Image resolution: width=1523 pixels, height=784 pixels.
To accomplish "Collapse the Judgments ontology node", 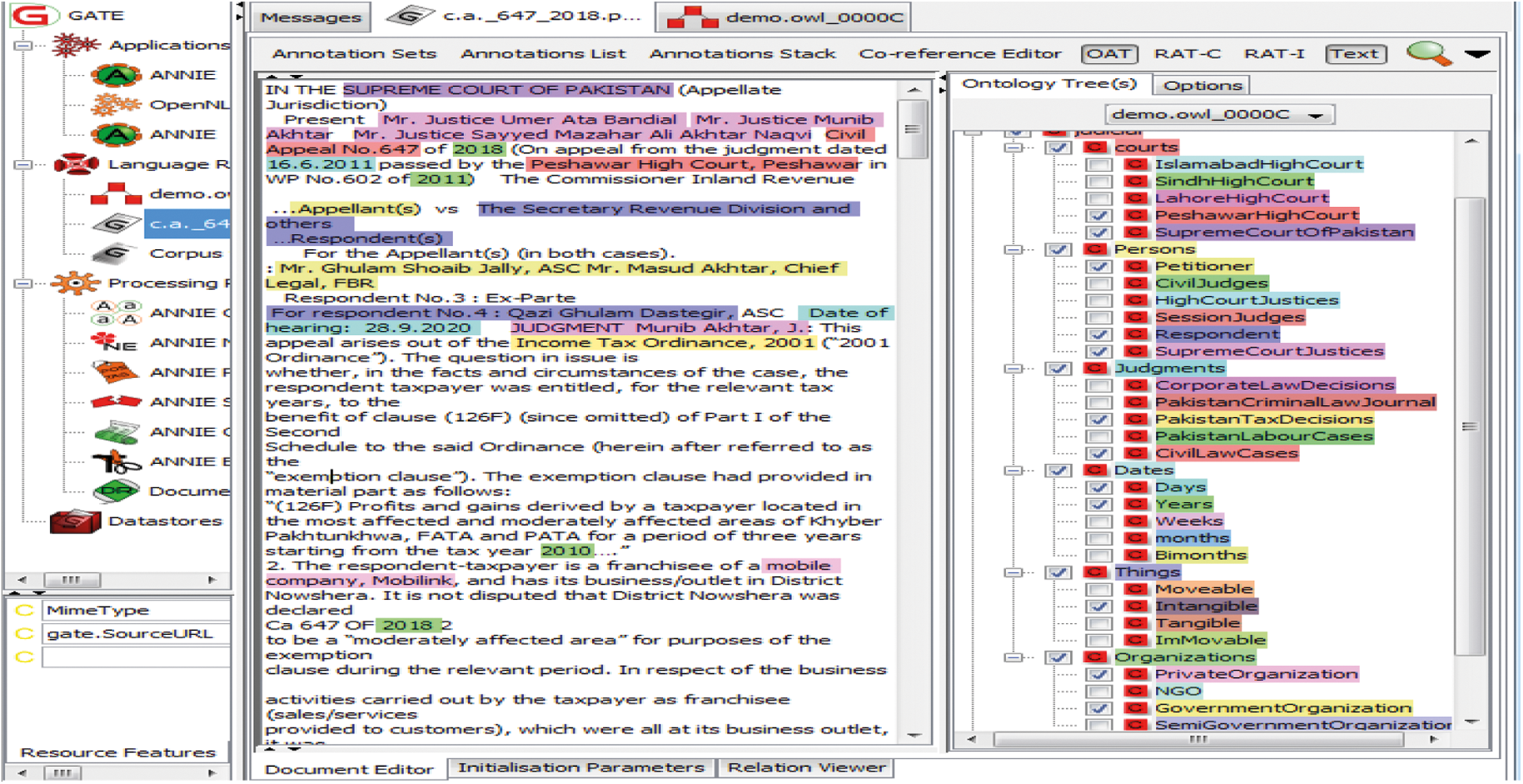I will pos(1013,369).
